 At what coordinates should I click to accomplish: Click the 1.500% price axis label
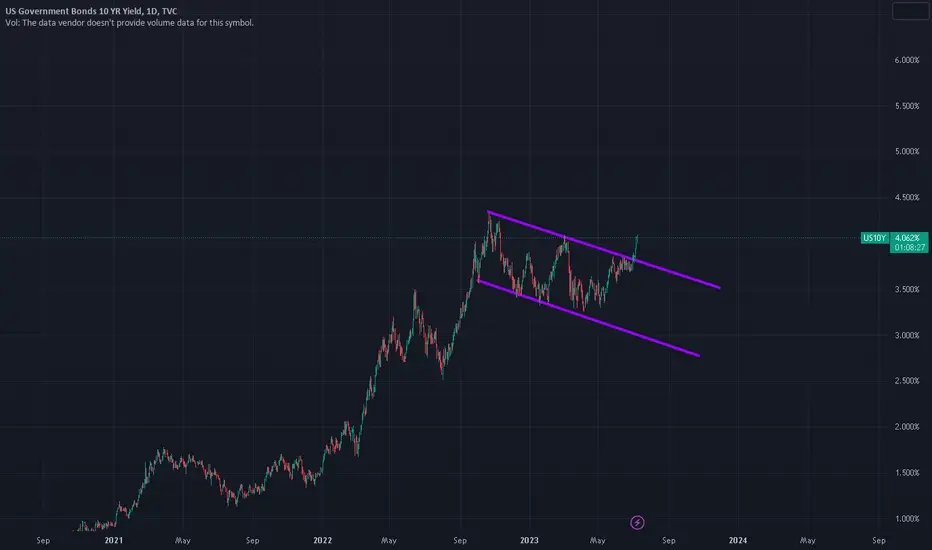tap(906, 473)
